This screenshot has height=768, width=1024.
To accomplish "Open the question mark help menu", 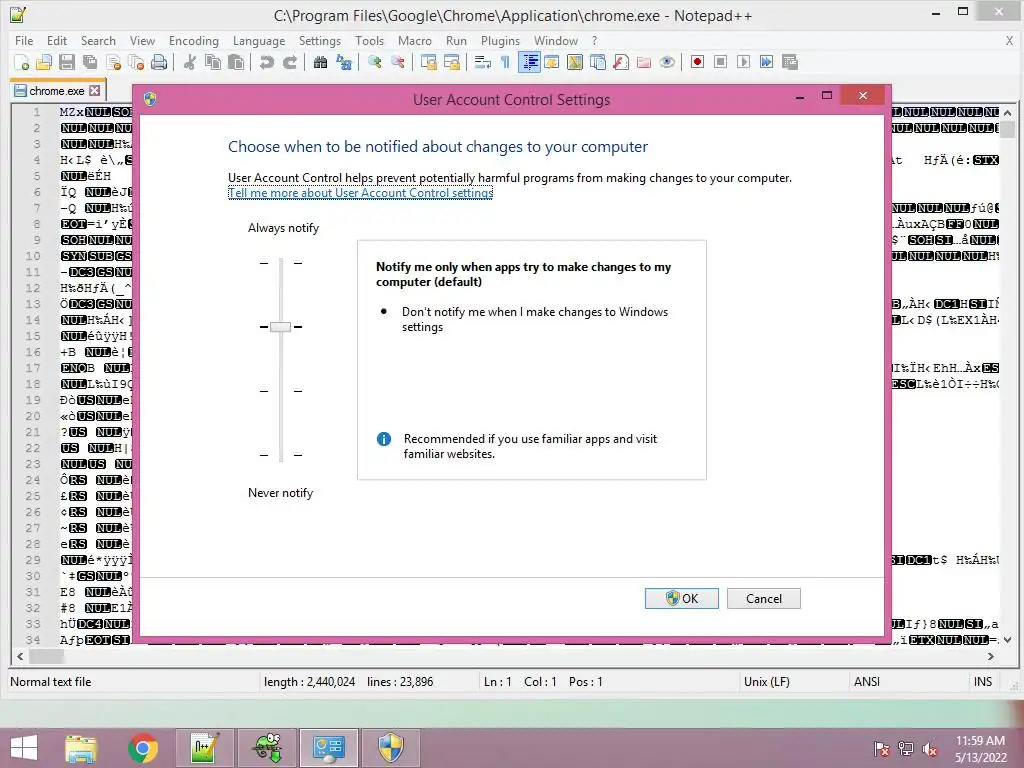I will pyautogui.click(x=594, y=40).
